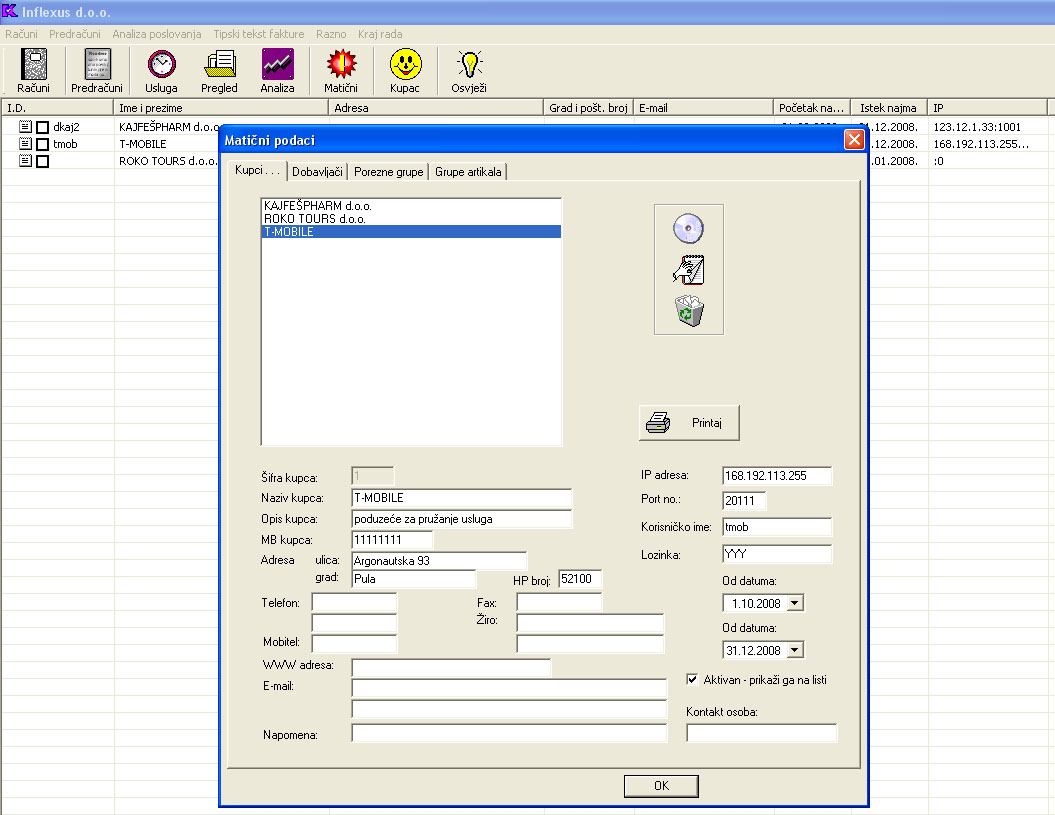Click the notepad edit icon in dialog

point(688,270)
